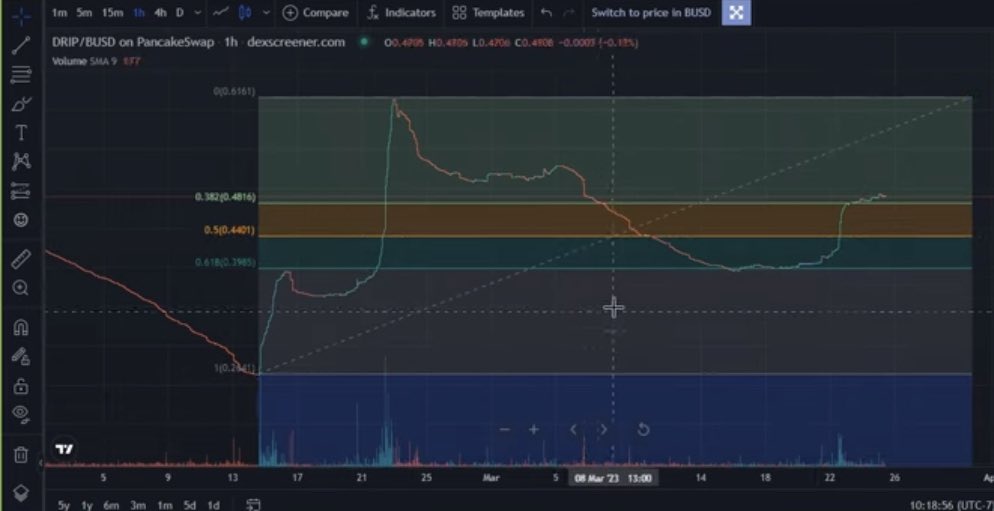Screen dimensions: 994x511
Task: Switch to candlestick chart style
Action: [245, 13]
